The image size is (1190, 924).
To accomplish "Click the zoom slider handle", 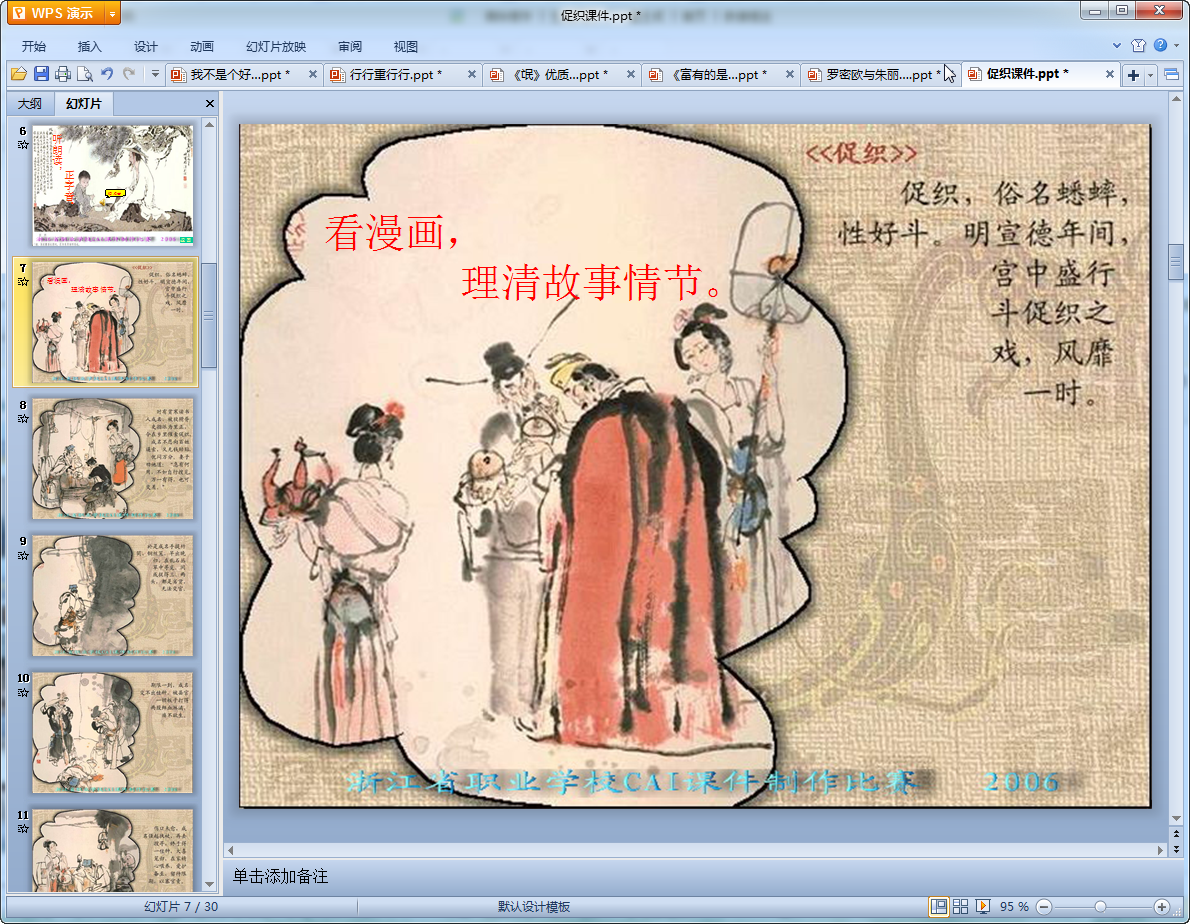I will pos(1100,907).
